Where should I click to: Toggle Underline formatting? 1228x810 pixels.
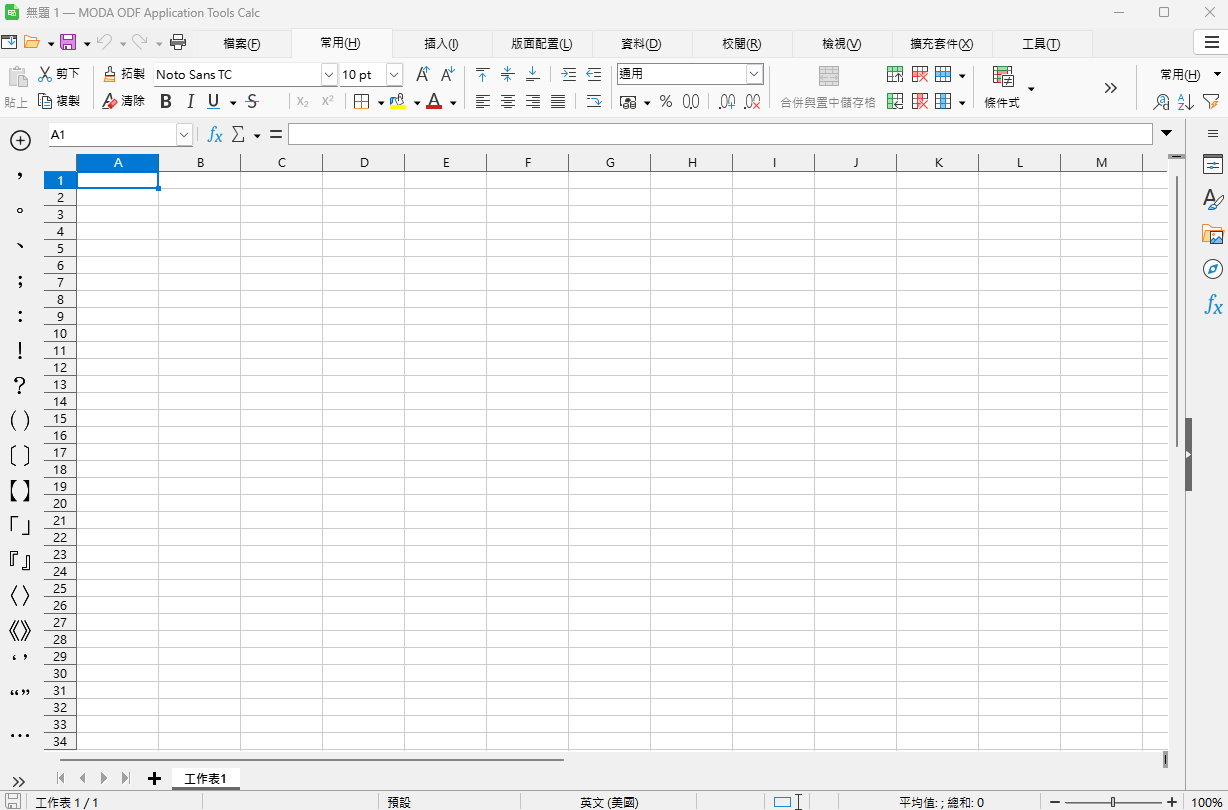pyautogui.click(x=213, y=101)
